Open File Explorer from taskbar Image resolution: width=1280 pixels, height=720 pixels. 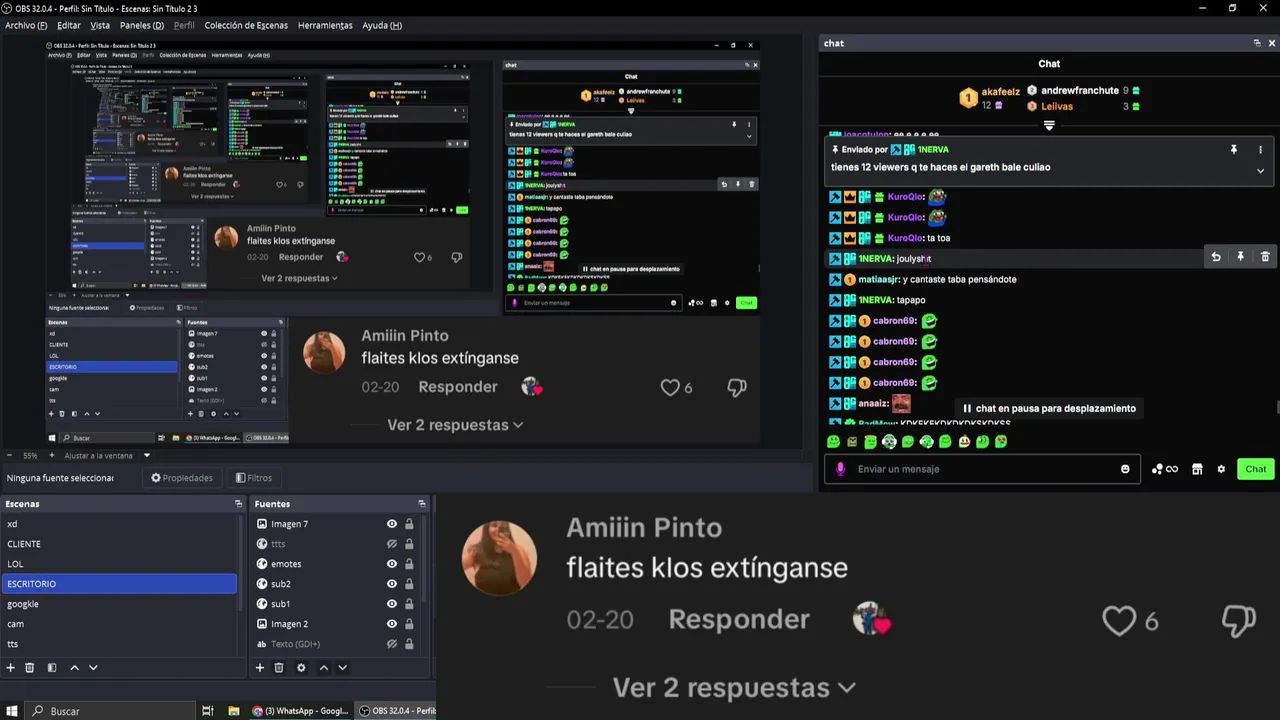[233, 711]
